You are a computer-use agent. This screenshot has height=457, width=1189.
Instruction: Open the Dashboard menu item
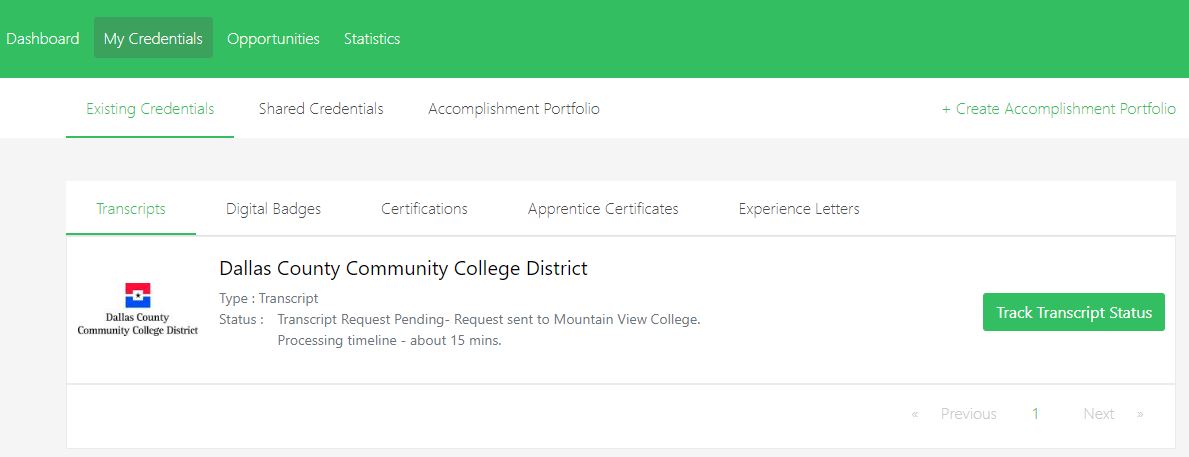pyautogui.click(x=42, y=39)
